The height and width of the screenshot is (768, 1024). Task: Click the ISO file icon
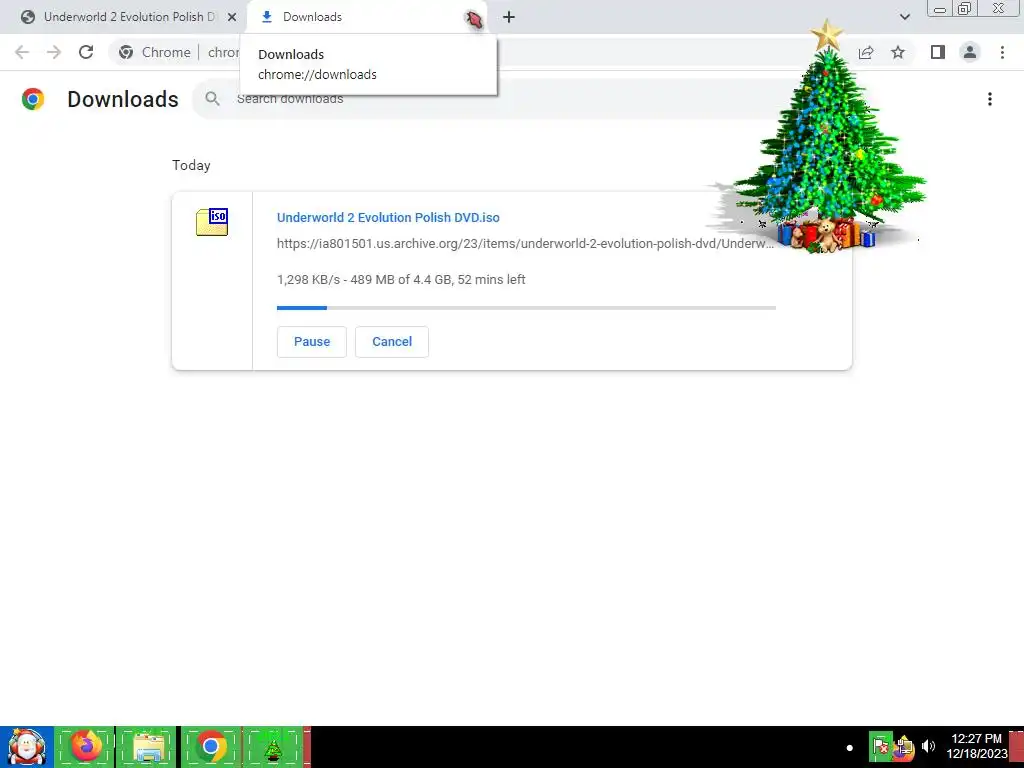[212, 221]
